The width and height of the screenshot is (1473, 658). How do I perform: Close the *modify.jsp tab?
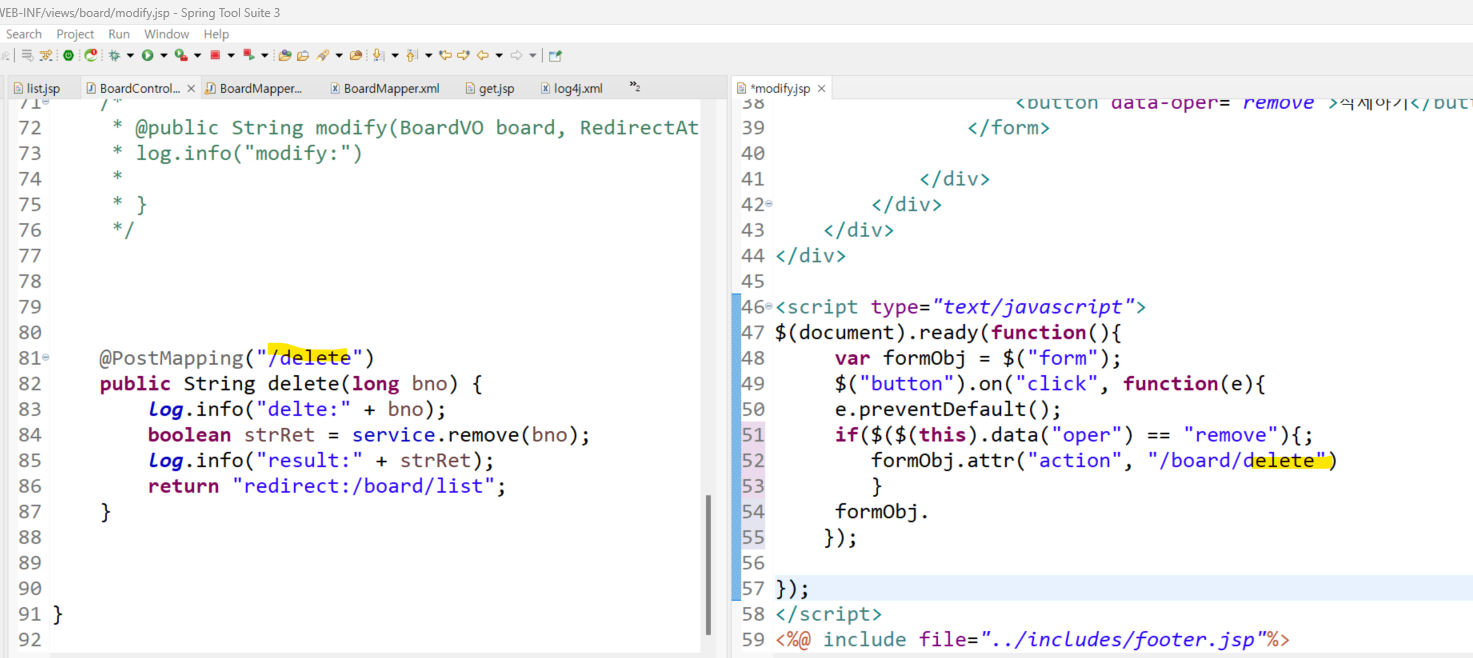(x=821, y=88)
